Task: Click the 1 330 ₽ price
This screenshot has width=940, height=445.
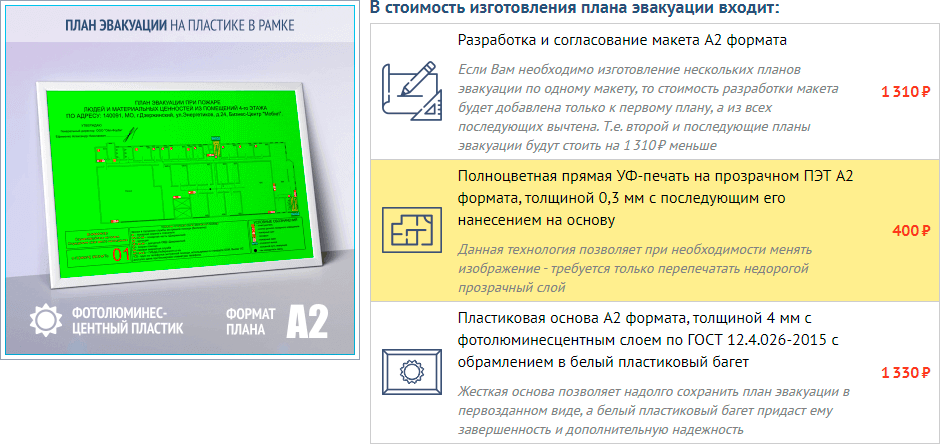Action: (x=905, y=373)
